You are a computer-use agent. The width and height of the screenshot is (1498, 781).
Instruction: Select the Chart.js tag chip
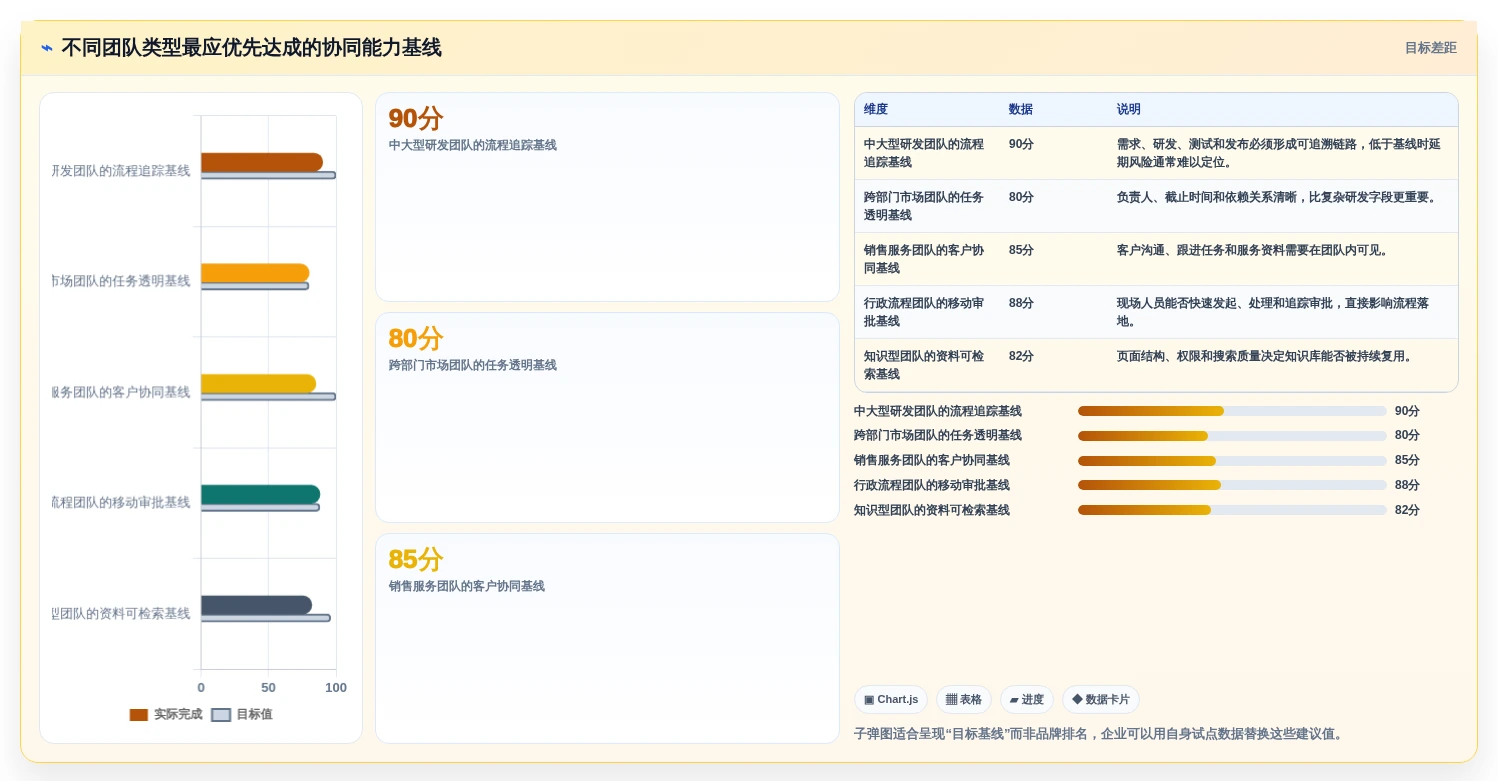(x=891, y=700)
